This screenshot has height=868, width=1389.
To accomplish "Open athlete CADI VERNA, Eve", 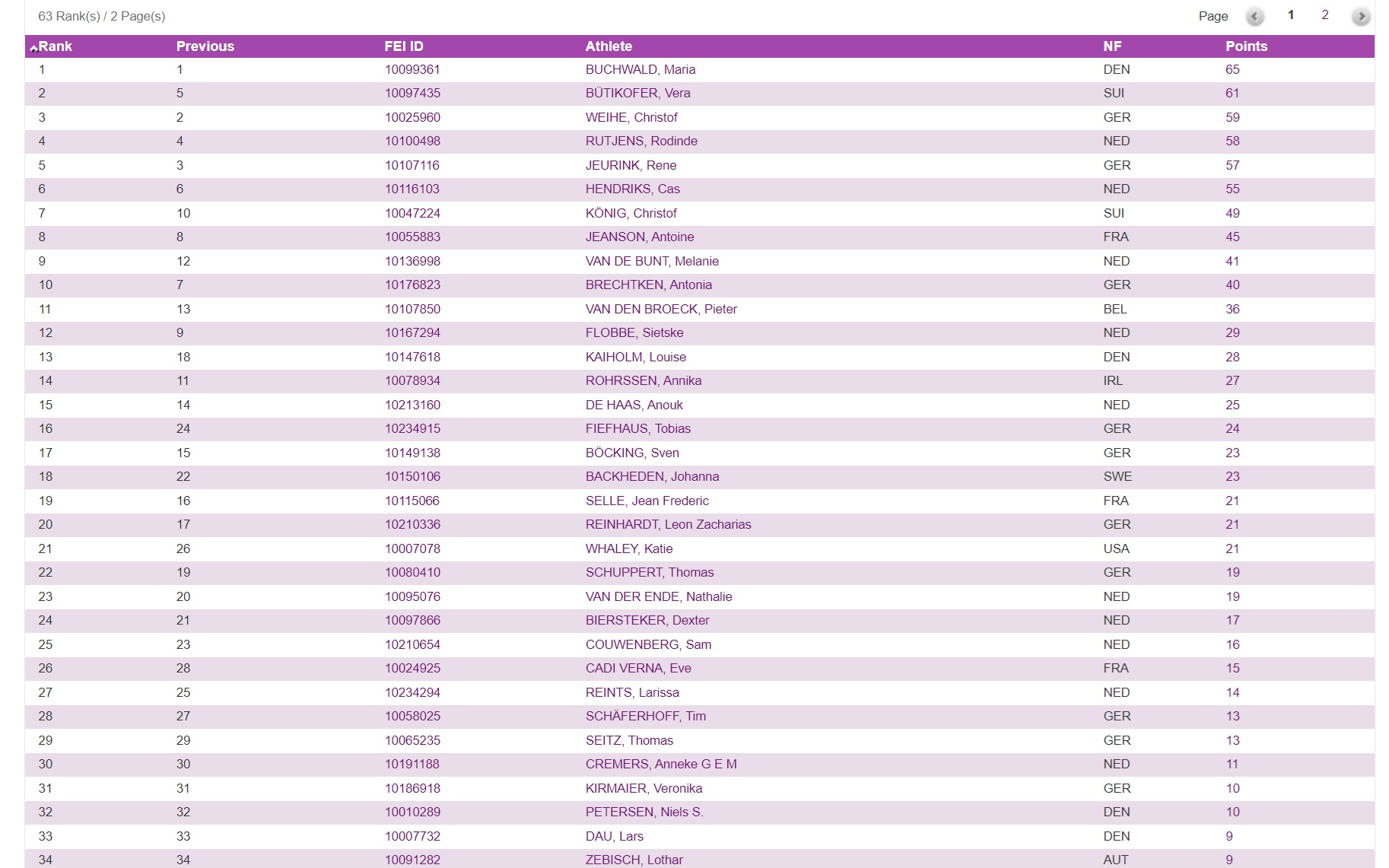I will tap(638, 668).
